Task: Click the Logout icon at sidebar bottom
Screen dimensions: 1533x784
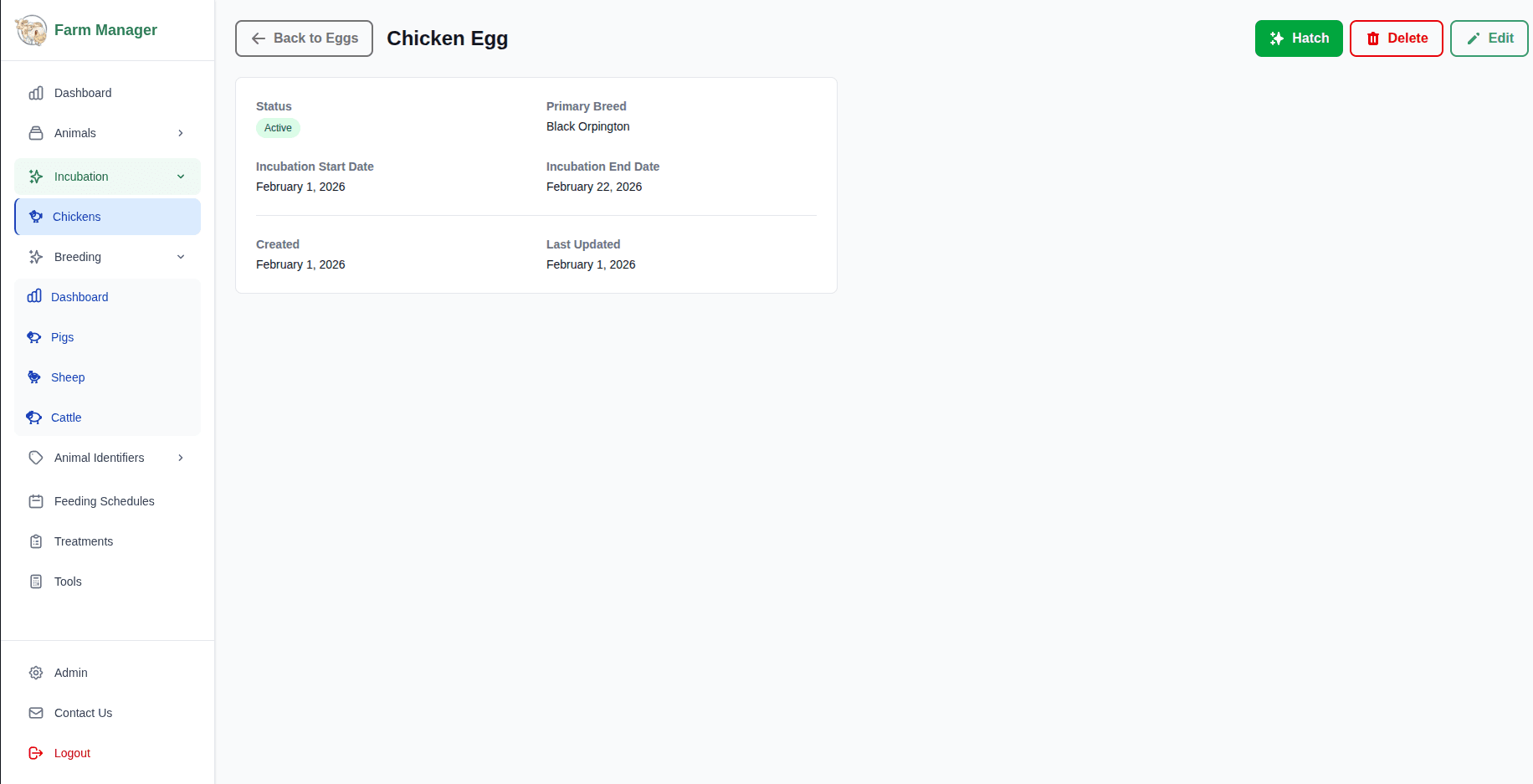Action: coord(36,753)
